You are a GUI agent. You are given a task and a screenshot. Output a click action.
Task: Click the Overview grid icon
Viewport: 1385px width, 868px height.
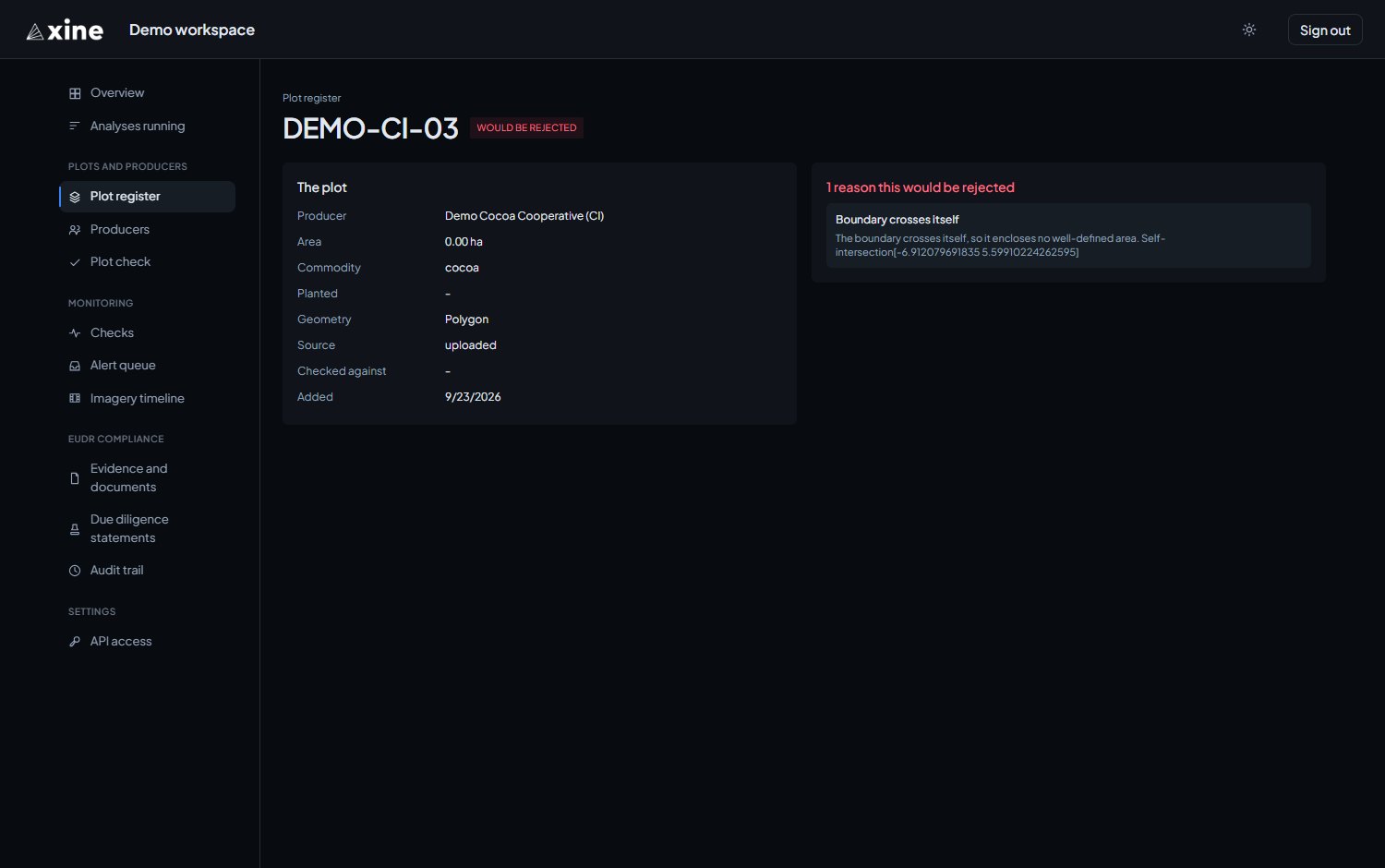75,93
